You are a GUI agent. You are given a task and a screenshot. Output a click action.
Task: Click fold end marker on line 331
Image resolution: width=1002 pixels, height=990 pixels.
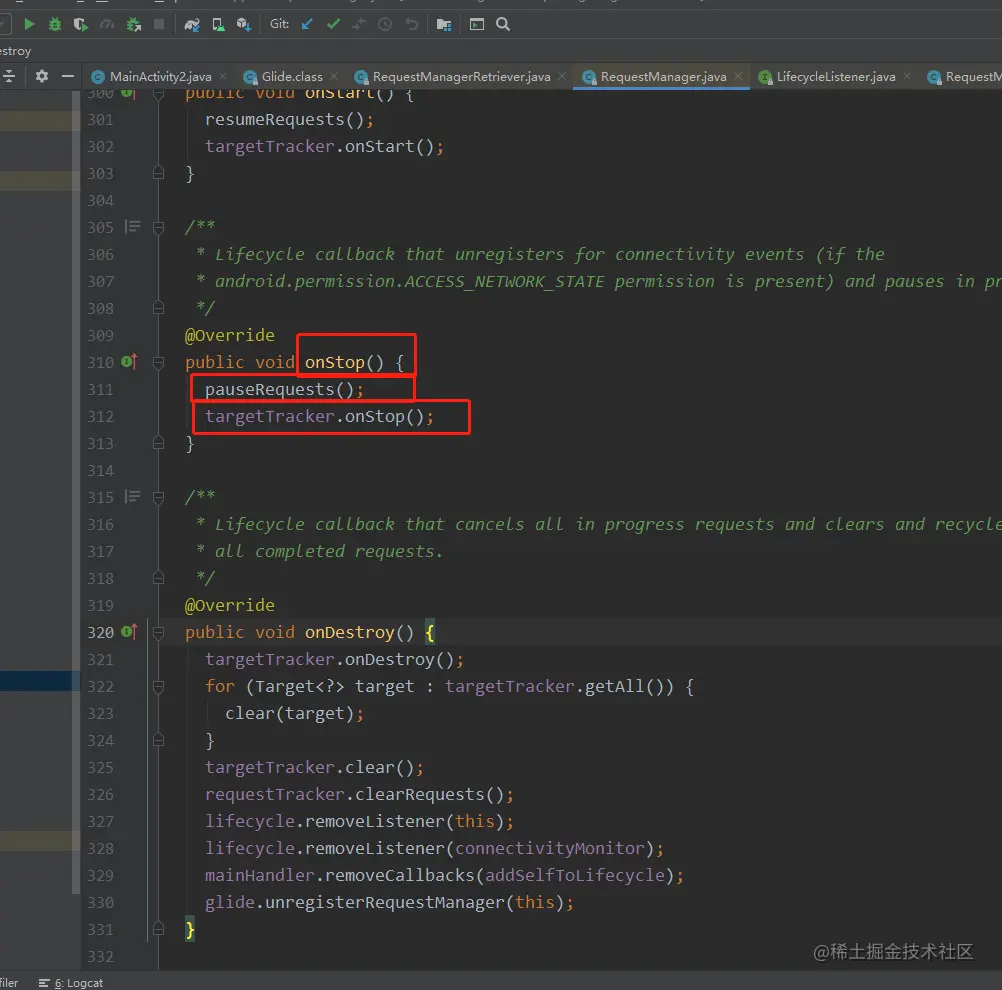(x=158, y=928)
